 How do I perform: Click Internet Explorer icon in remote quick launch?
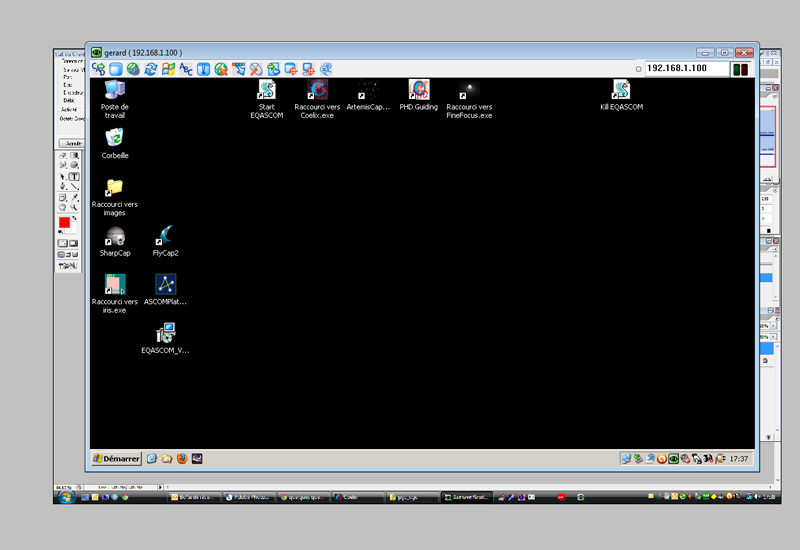click(x=152, y=459)
